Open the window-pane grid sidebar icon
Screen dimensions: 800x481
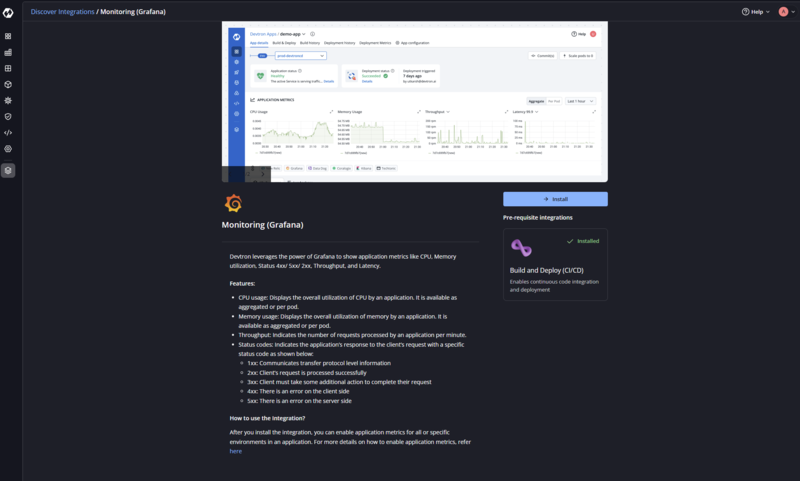coord(8,68)
